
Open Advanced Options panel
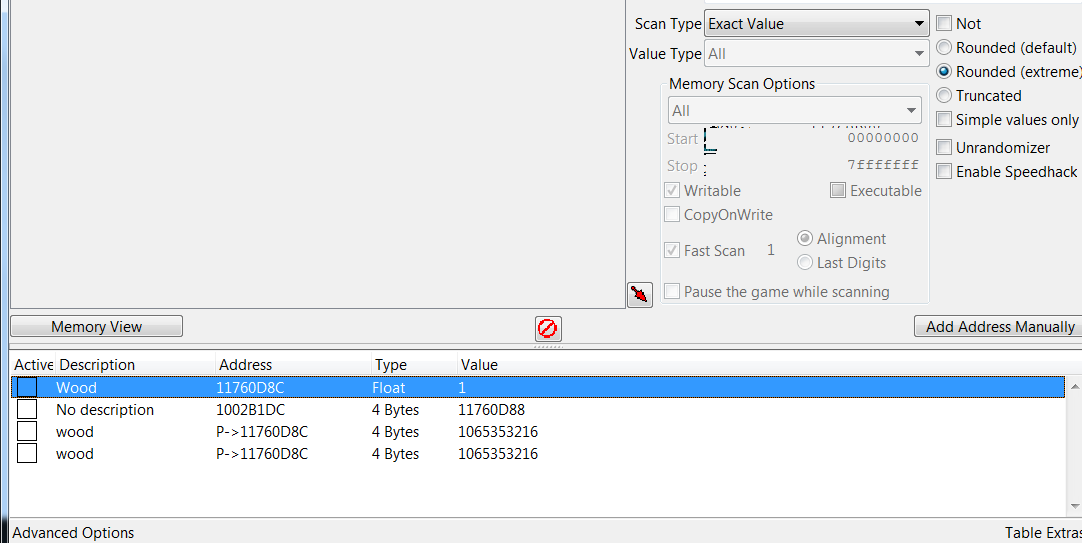click(x=73, y=533)
